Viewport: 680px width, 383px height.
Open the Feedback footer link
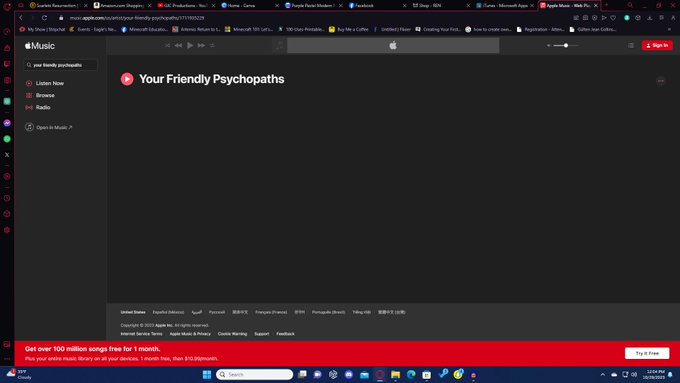tap(285, 334)
